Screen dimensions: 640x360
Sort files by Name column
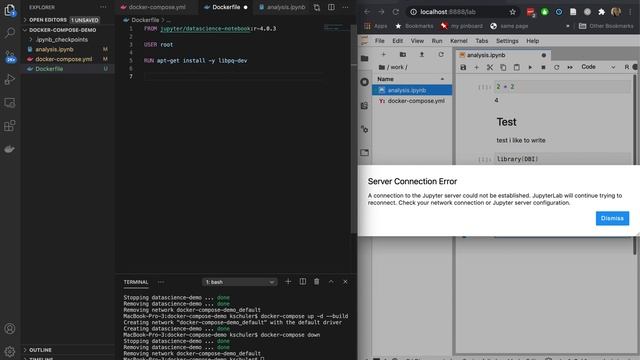[411, 79]
